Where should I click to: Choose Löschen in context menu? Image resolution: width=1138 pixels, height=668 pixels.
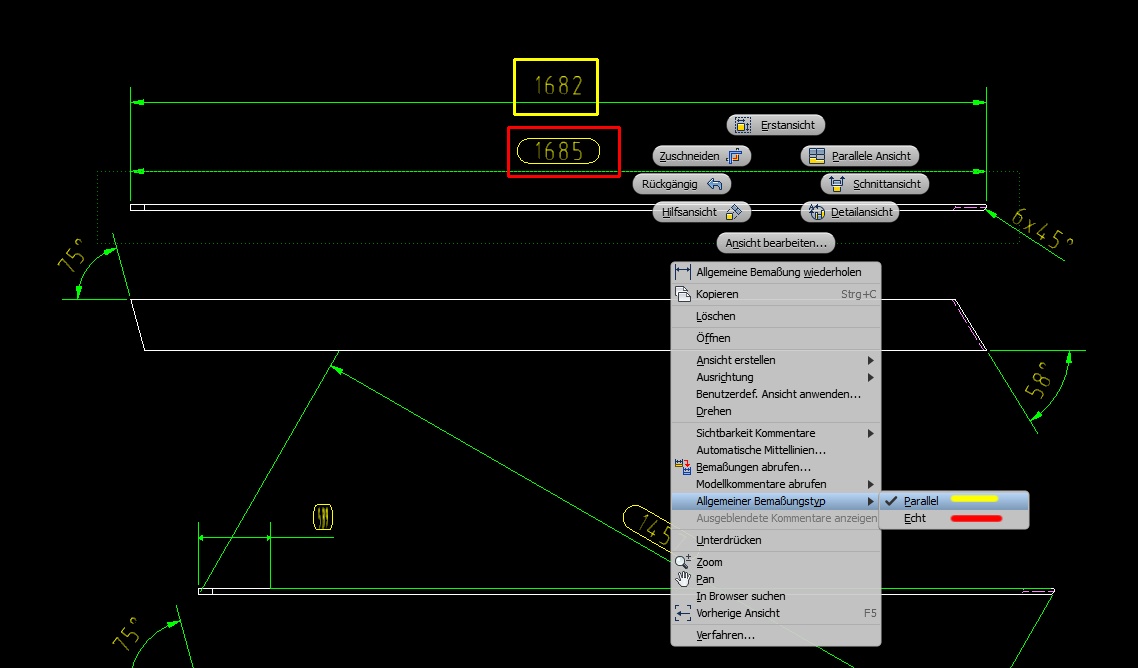776,317
